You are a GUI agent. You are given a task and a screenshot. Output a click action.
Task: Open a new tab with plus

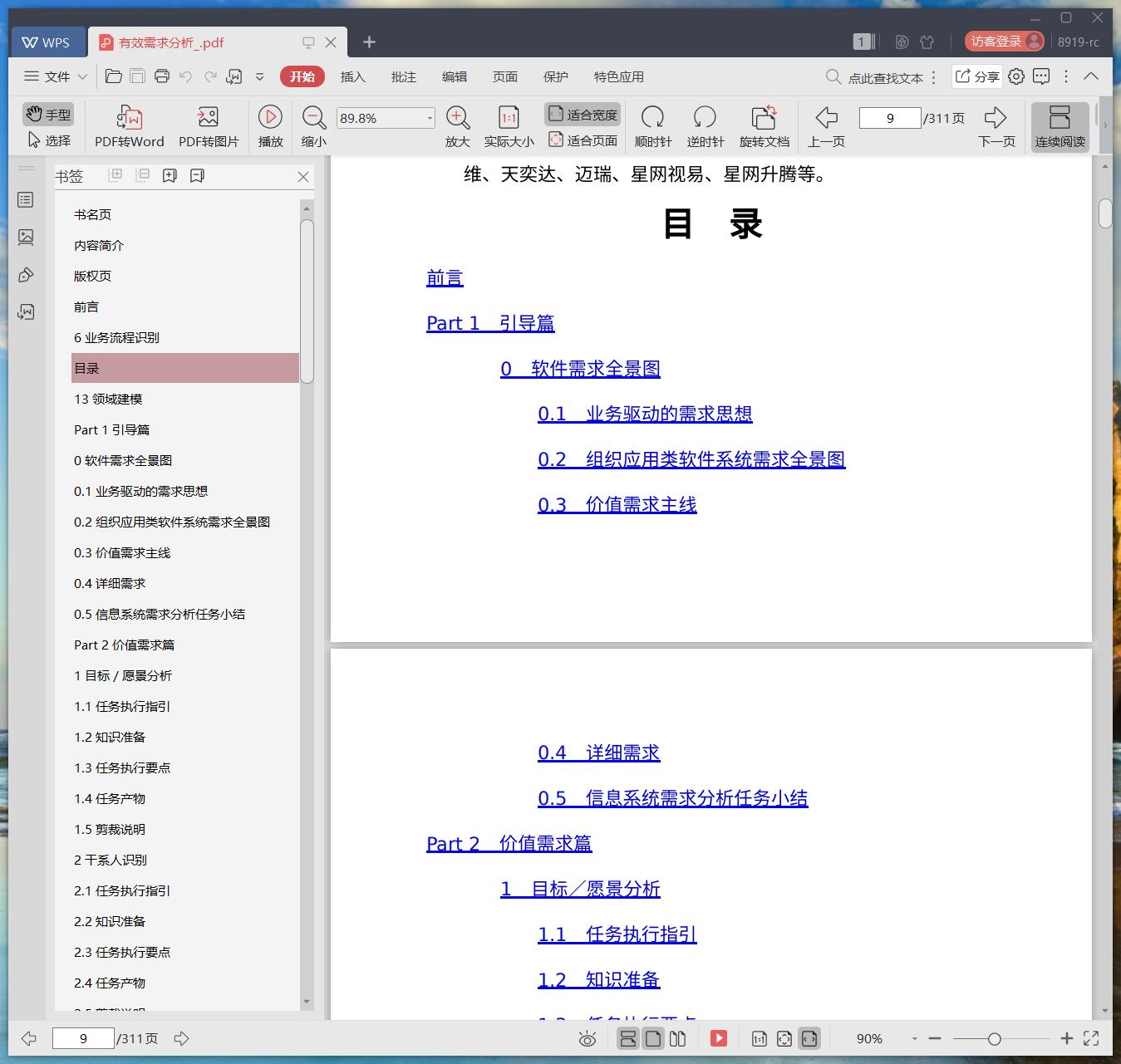tap(369, 42)
